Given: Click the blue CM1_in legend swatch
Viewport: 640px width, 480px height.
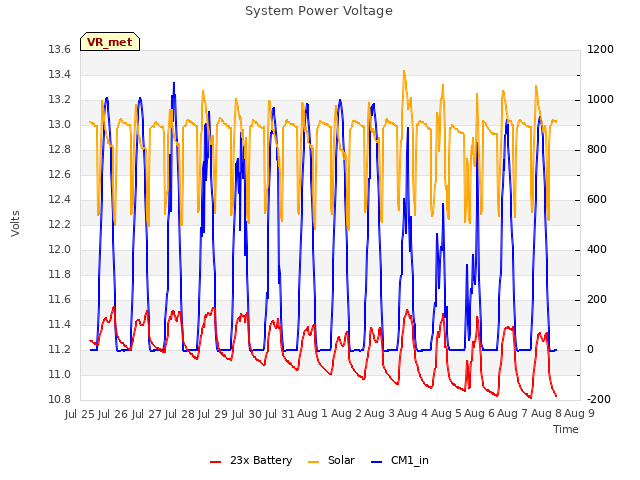Looking at the screenshot, I should [x=377, y=462].
